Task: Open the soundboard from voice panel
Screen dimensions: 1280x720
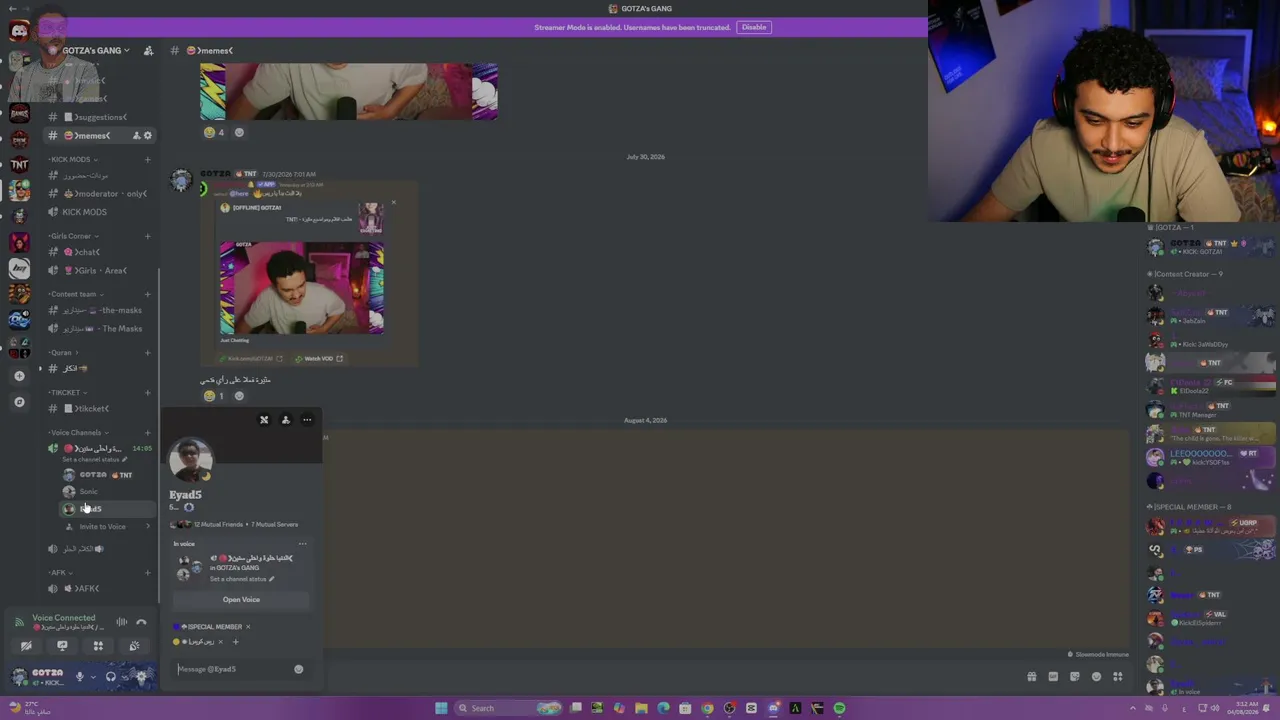Action: tap(134, 646)
